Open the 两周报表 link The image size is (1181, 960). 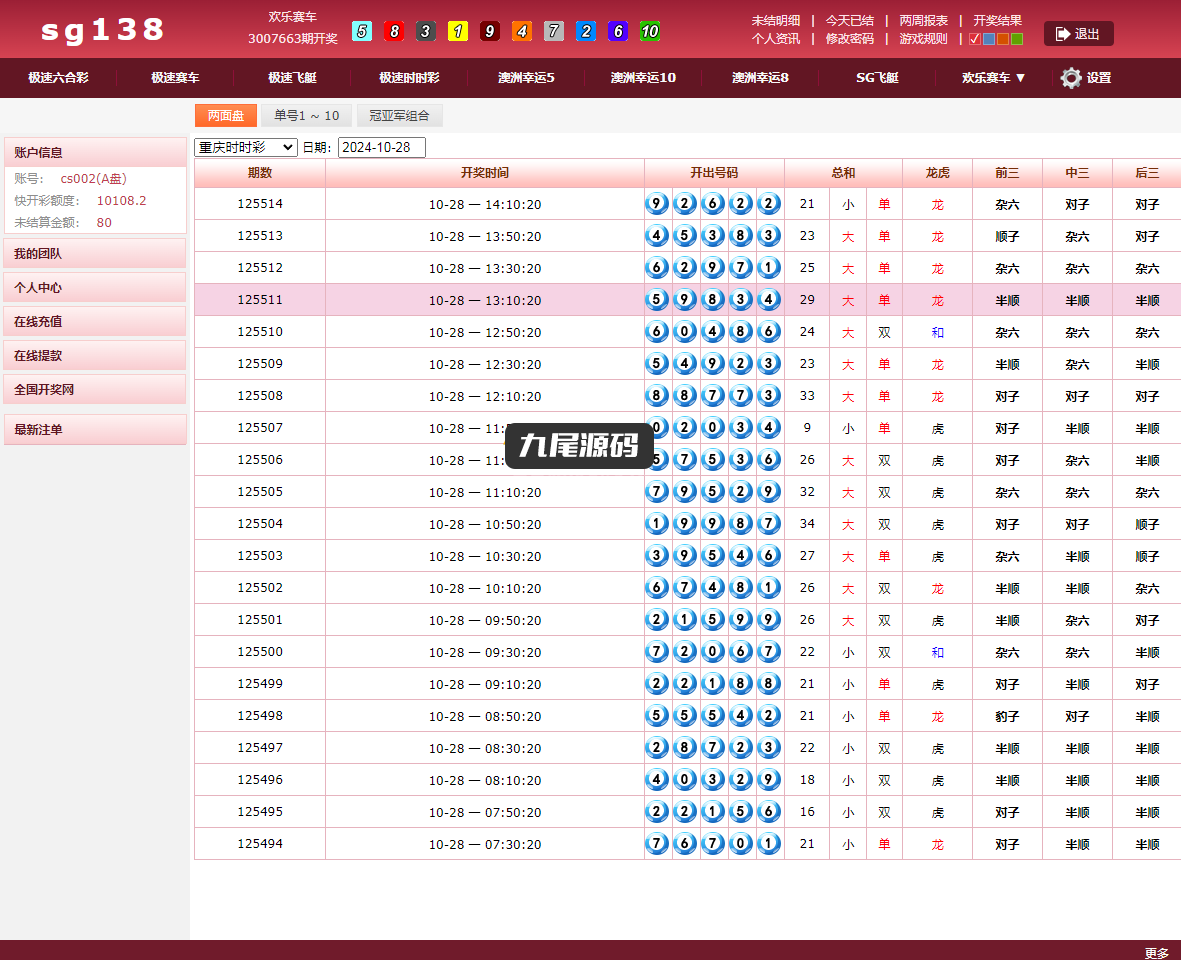923,21
